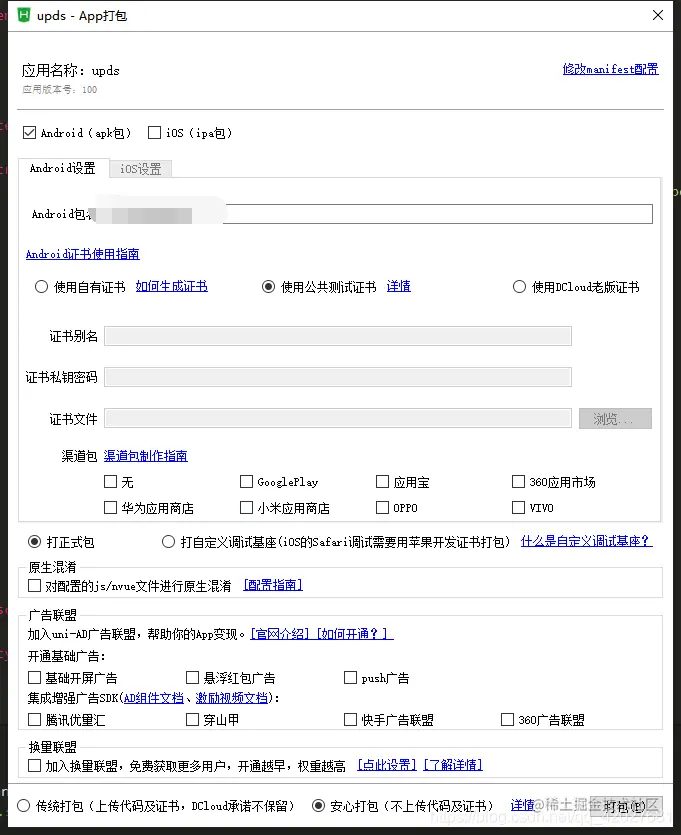
Task: Check the 360应用市场 channel checkbox
Action: [518, 482]
